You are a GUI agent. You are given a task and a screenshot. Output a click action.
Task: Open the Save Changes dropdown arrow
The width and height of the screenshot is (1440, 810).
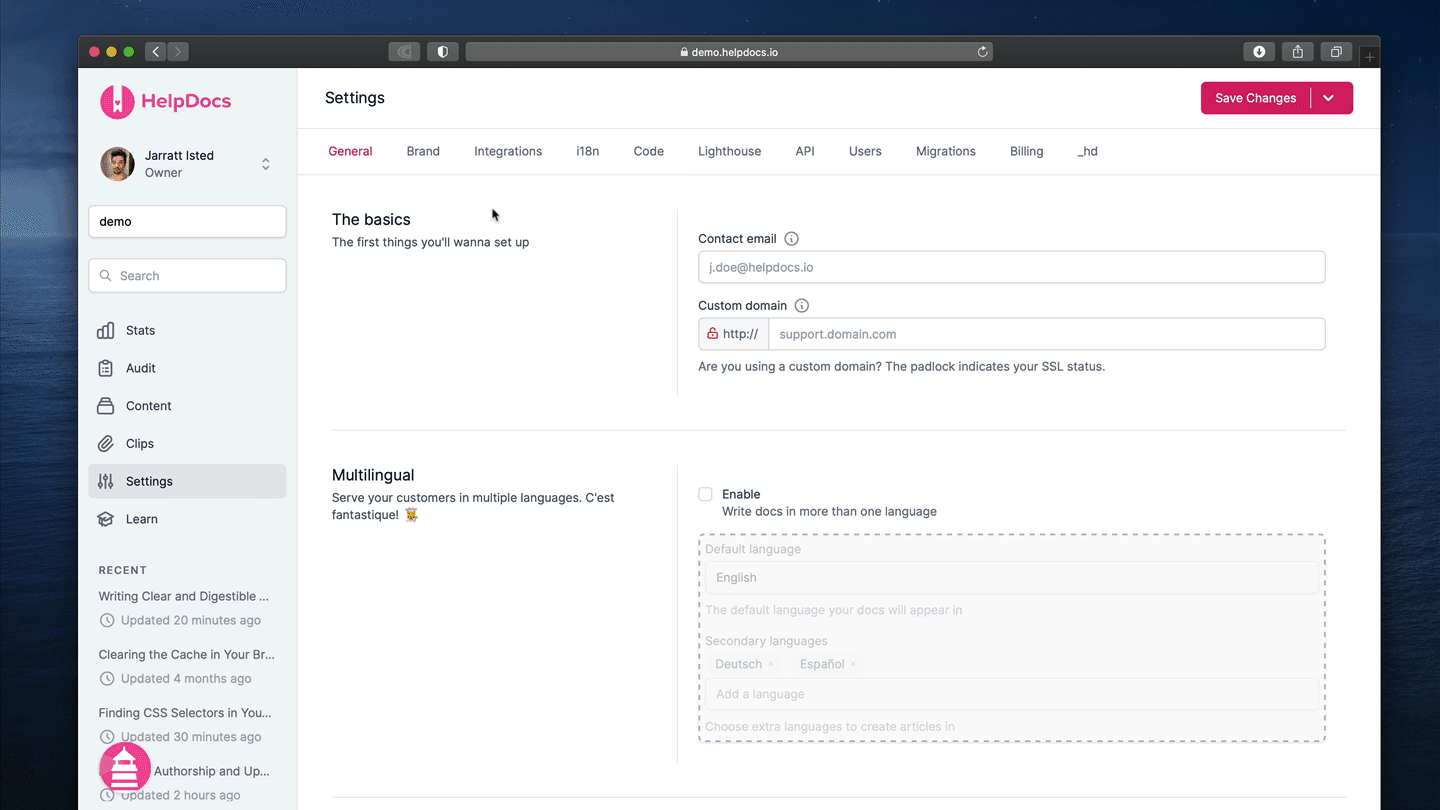[1329, 98]
